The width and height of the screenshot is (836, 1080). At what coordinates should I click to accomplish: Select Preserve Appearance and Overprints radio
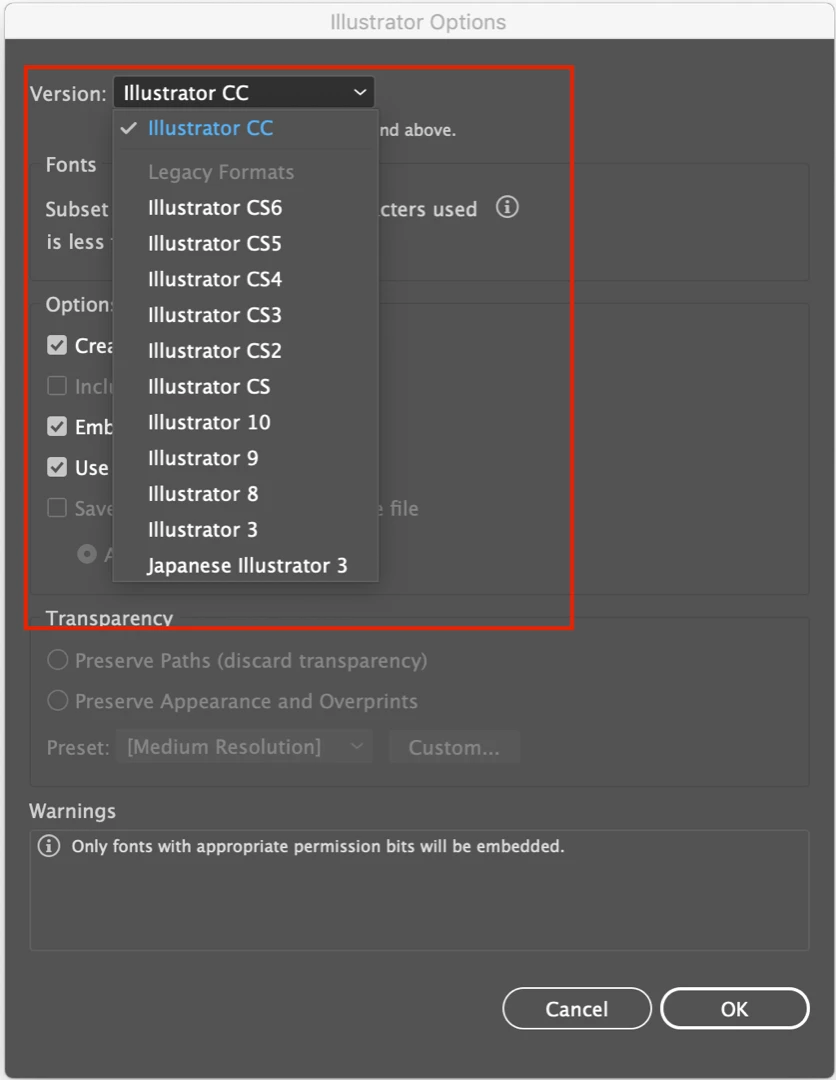(x=58, y=700)
